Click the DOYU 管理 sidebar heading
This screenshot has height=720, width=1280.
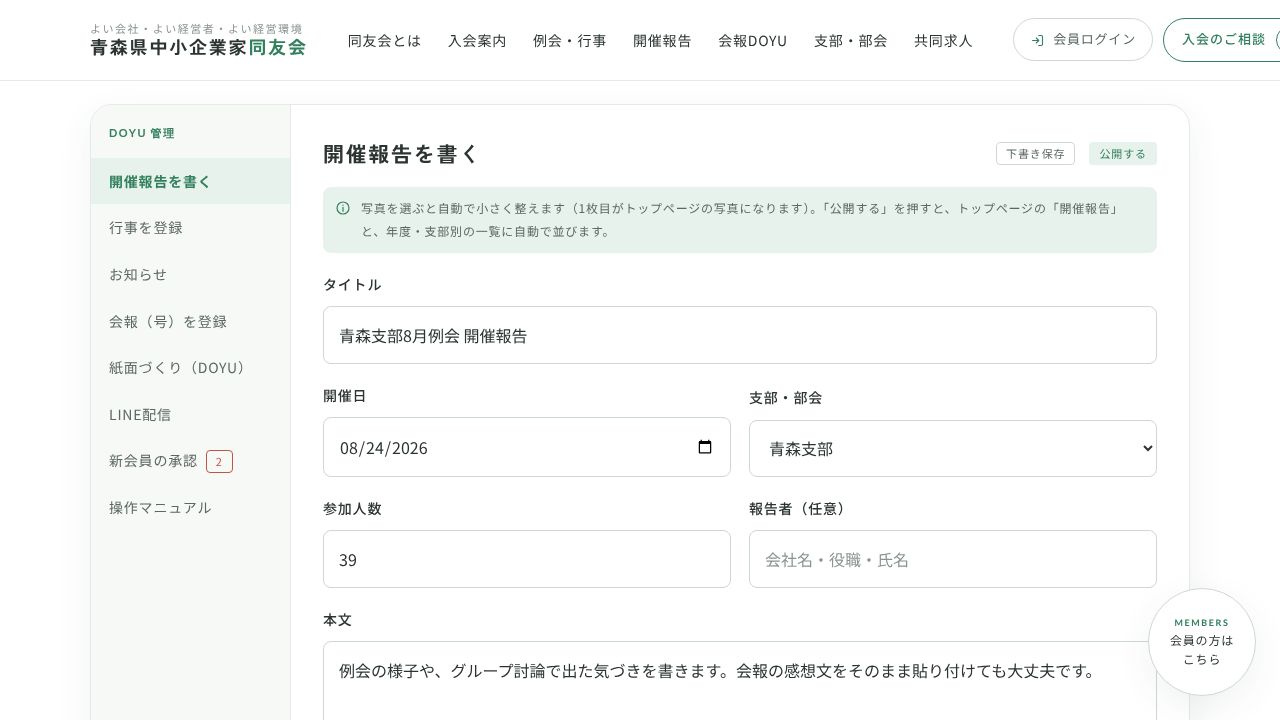tap(142, 133)
